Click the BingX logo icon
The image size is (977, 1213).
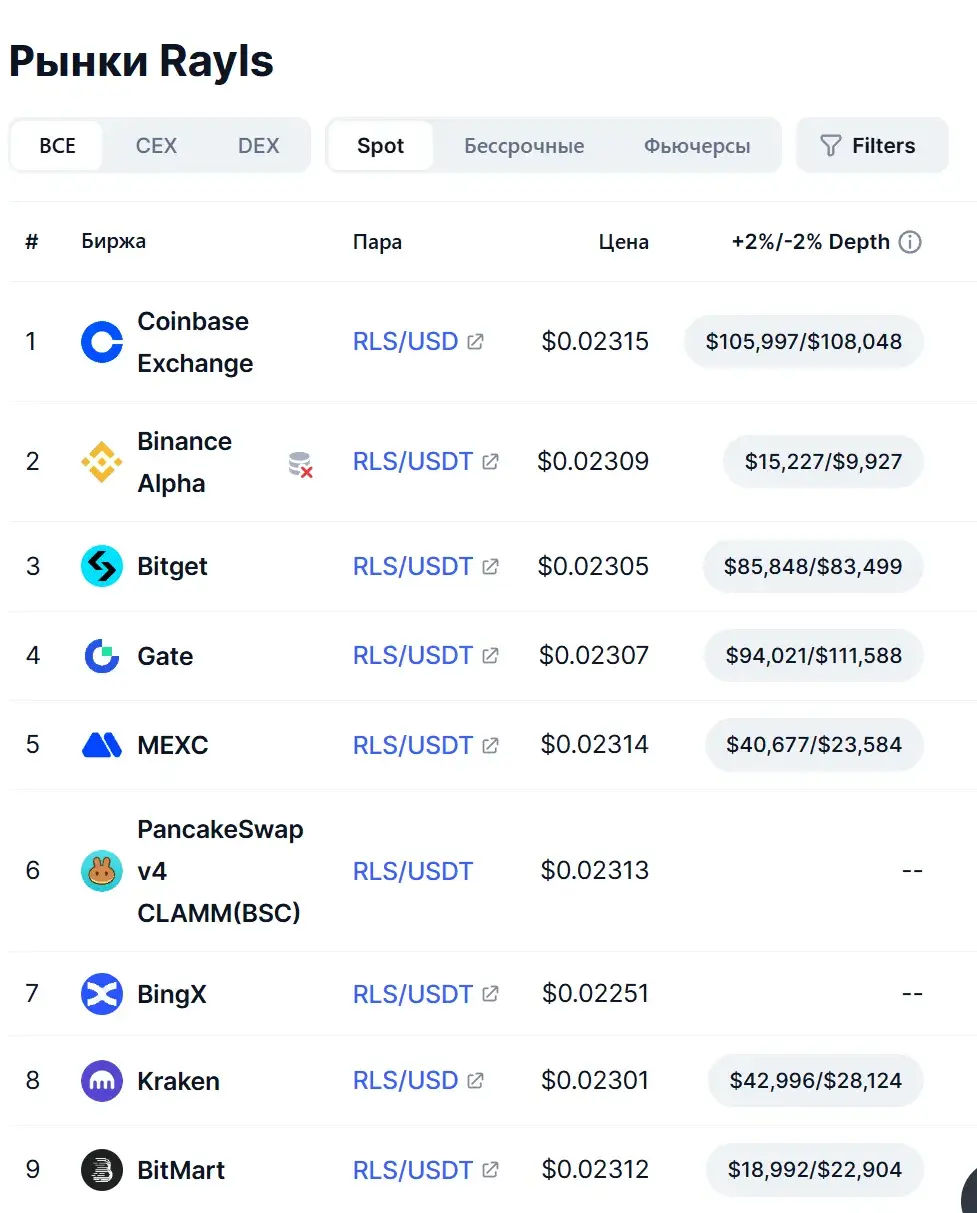point(102,994)
